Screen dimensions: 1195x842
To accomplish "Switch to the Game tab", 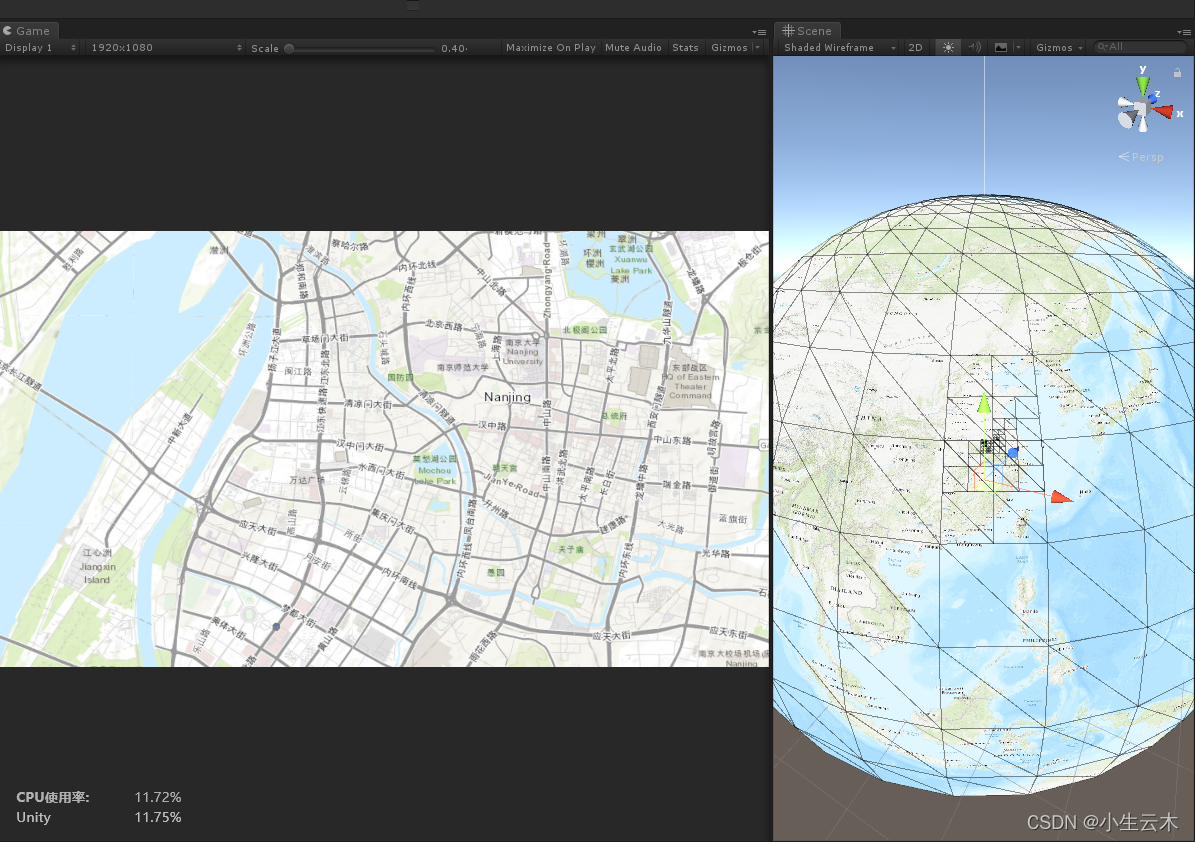I will pos(29,30).
